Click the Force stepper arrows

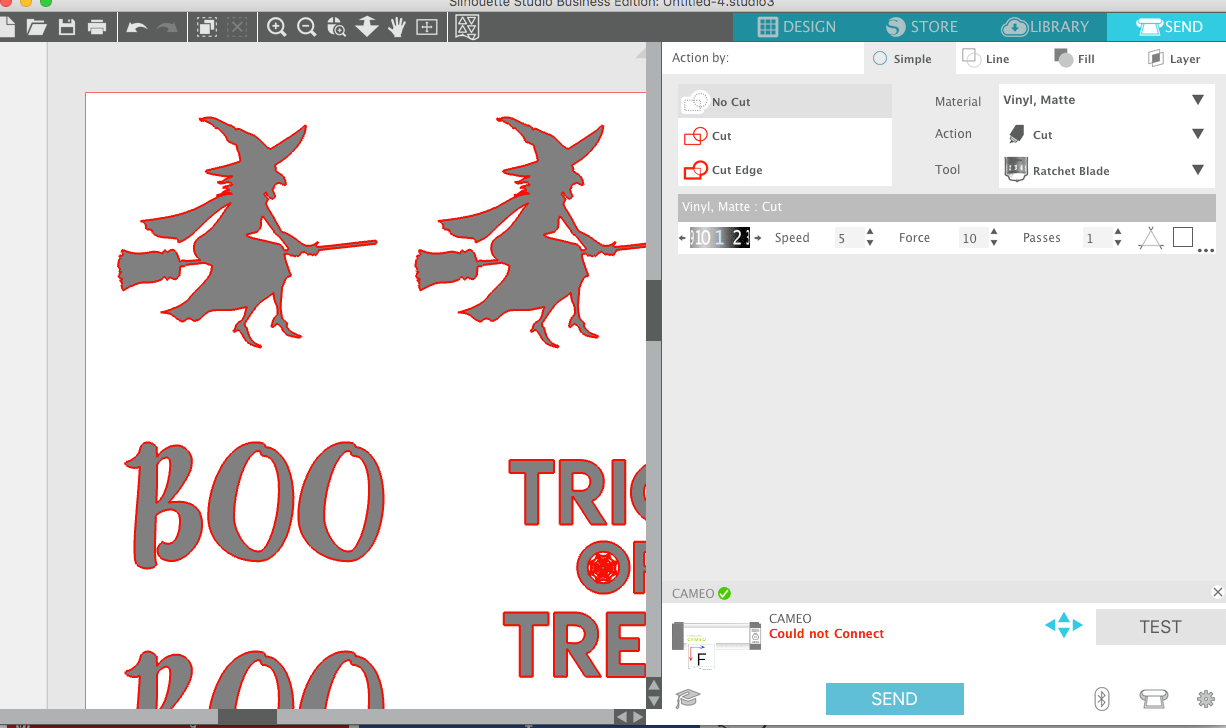pyautogui.click(x=994, y=238)
